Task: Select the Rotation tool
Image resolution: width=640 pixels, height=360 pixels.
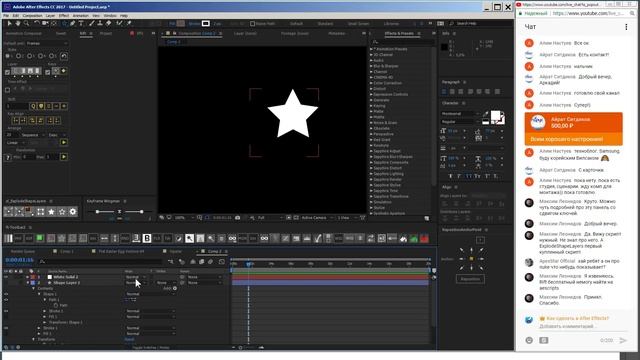Action: coord(37,24)
